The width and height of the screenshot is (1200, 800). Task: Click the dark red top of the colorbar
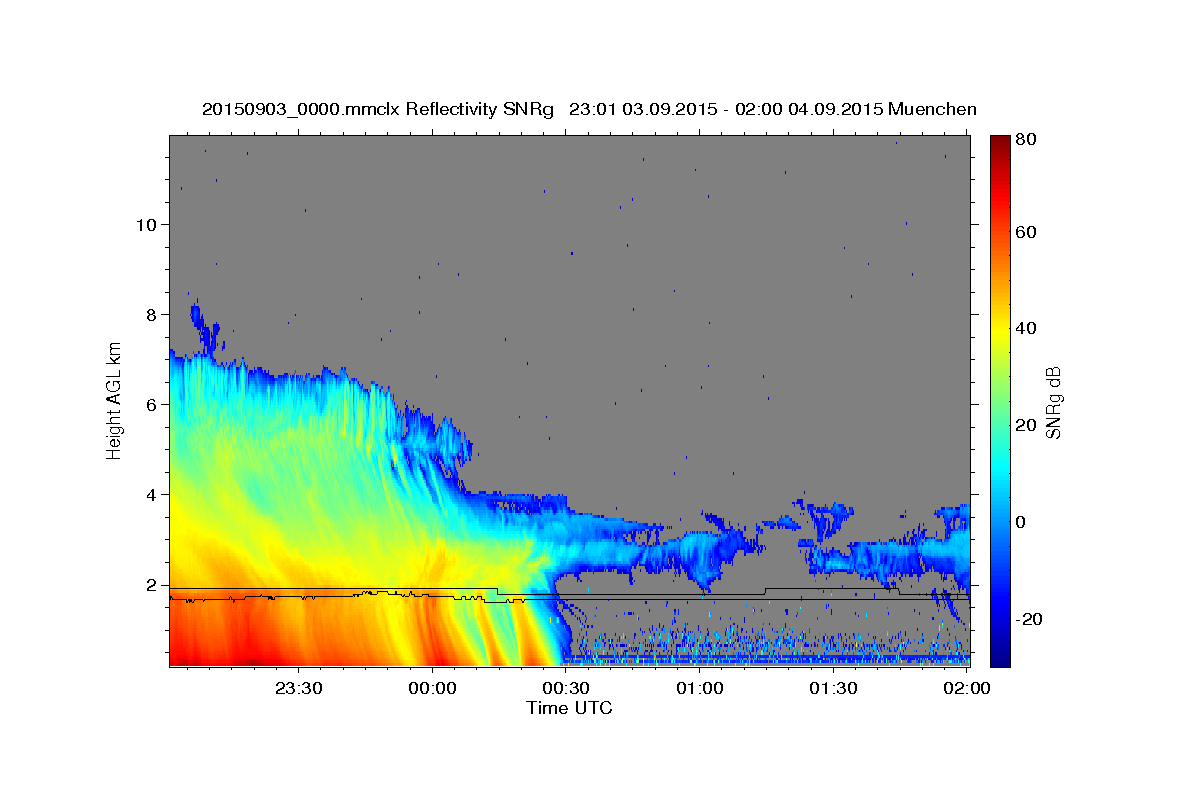999,145
